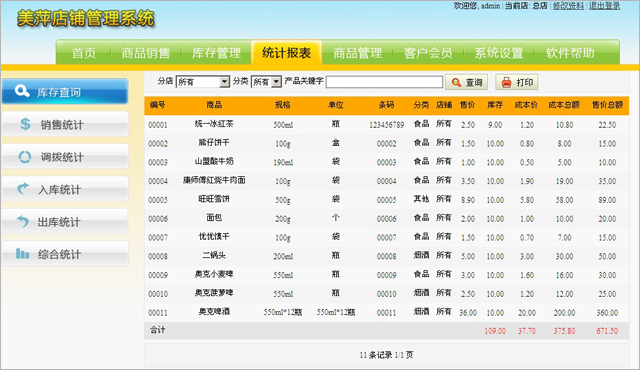The image size is (640, 370).
Task: Click the 11 条记录 1/1 页 pager text
Action: 386,355
